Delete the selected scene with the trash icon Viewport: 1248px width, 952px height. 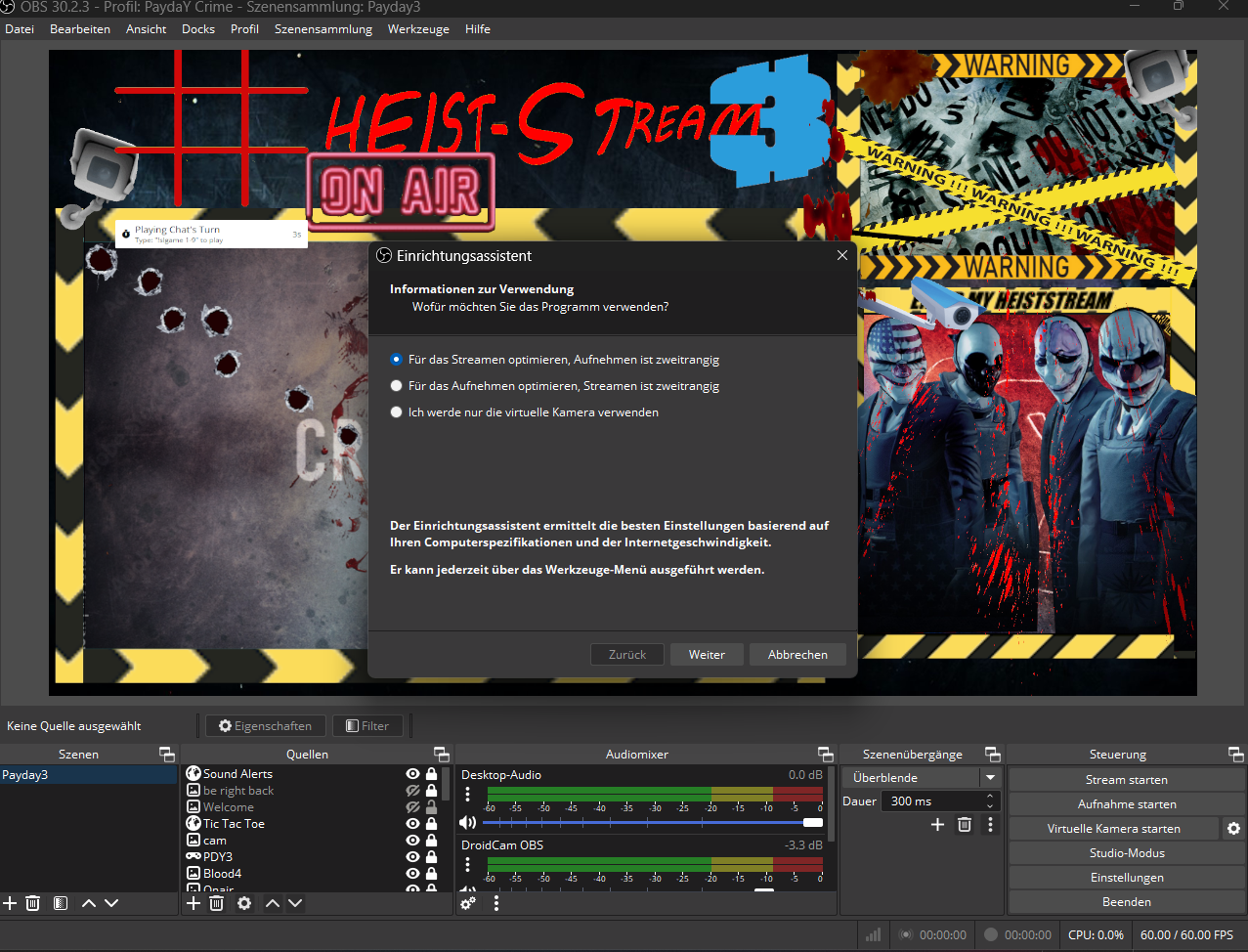tap(32, 903)
